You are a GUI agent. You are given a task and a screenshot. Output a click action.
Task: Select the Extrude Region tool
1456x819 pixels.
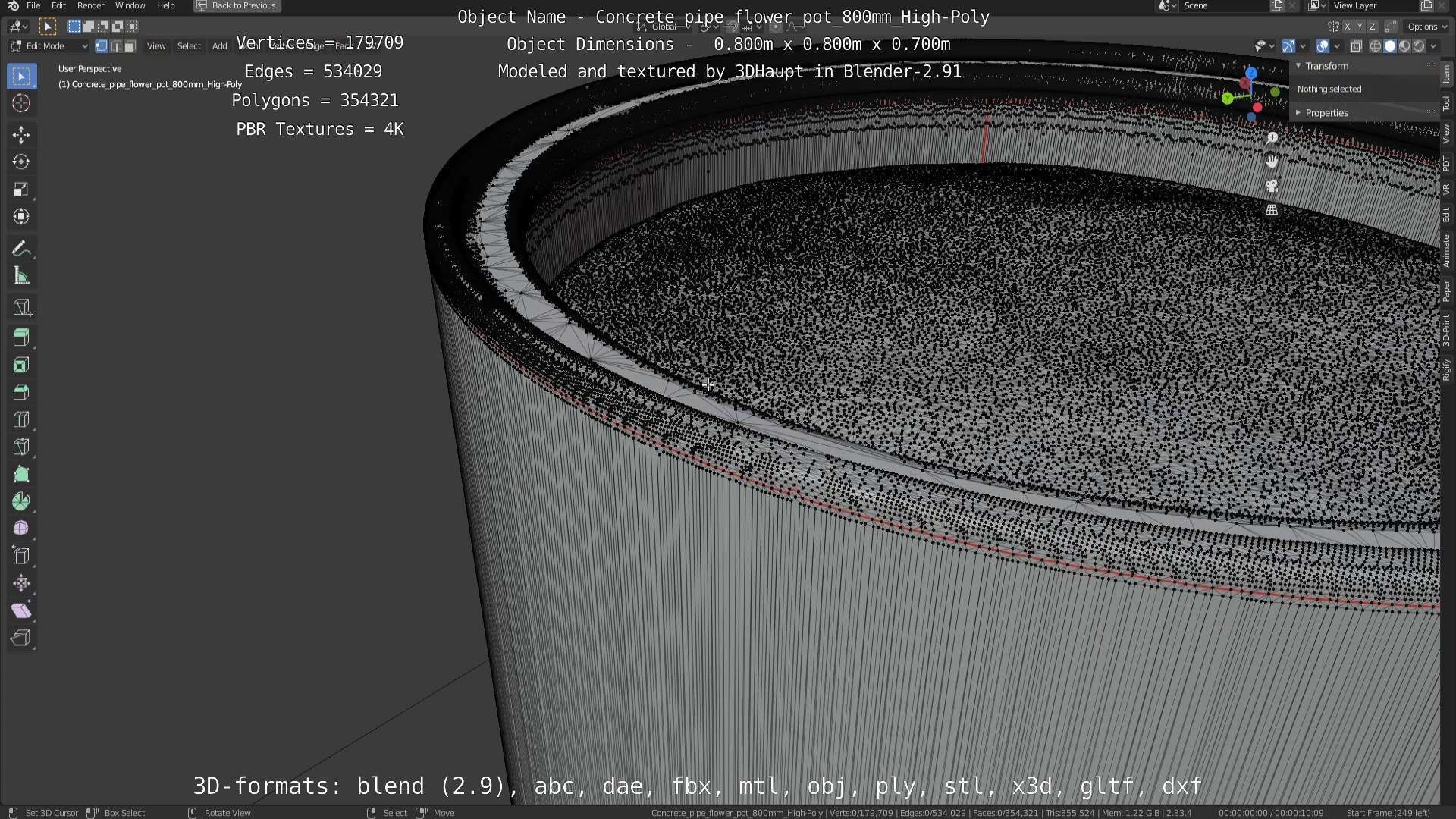[x=21, y=337]
